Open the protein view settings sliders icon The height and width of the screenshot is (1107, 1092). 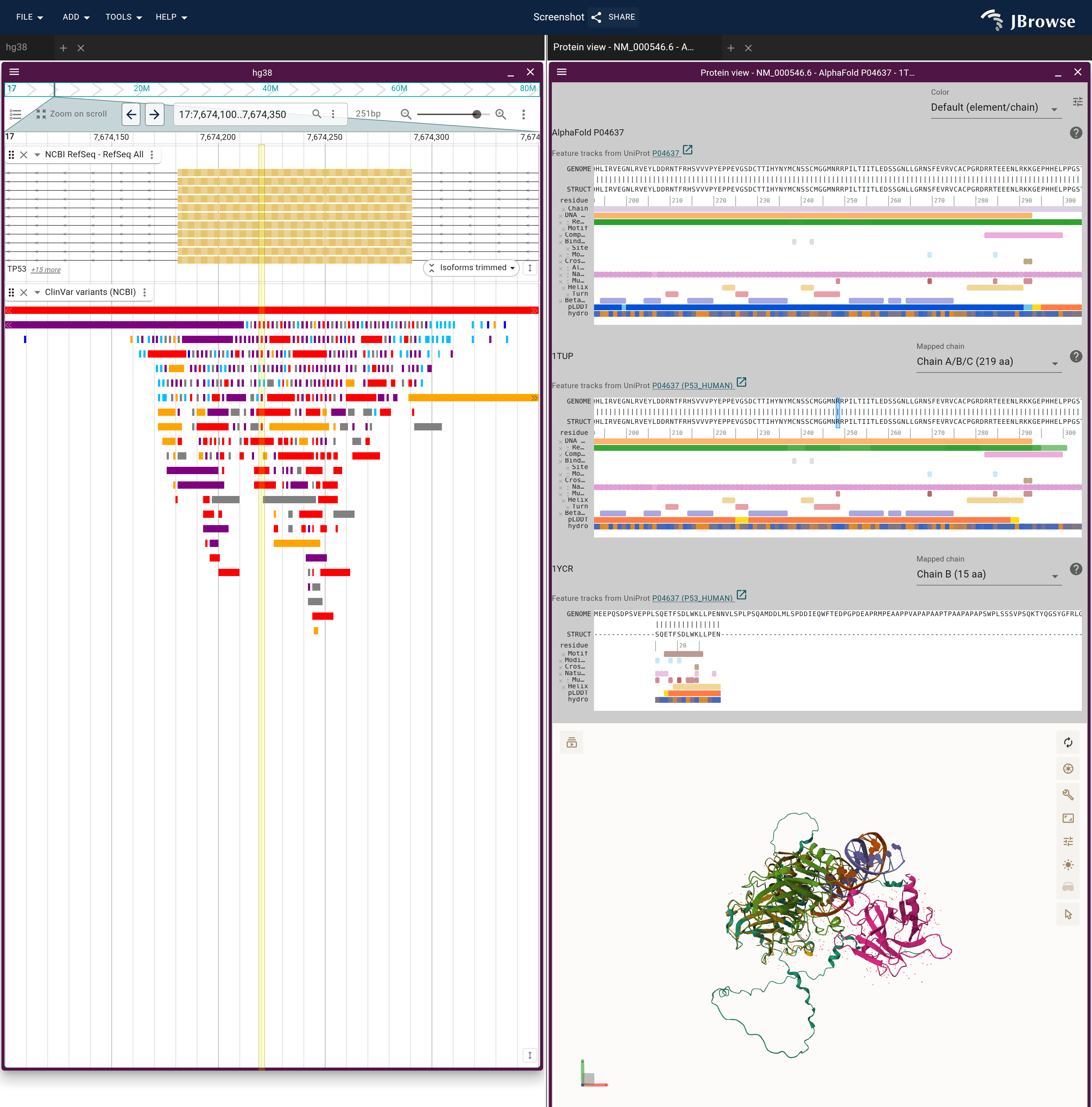(1077, 102)
